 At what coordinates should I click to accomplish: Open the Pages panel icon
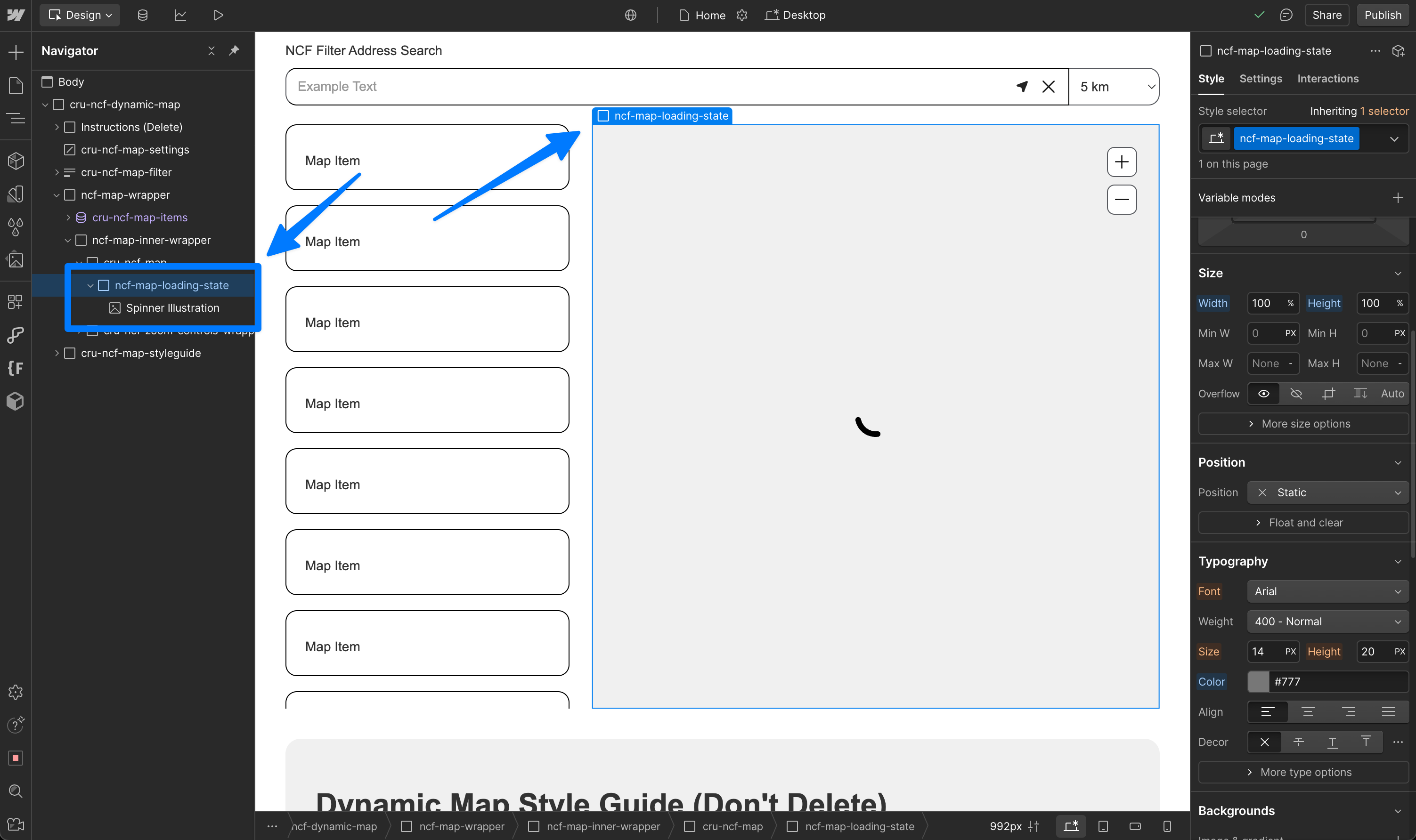pyautogui.click(x=16, y=86)
